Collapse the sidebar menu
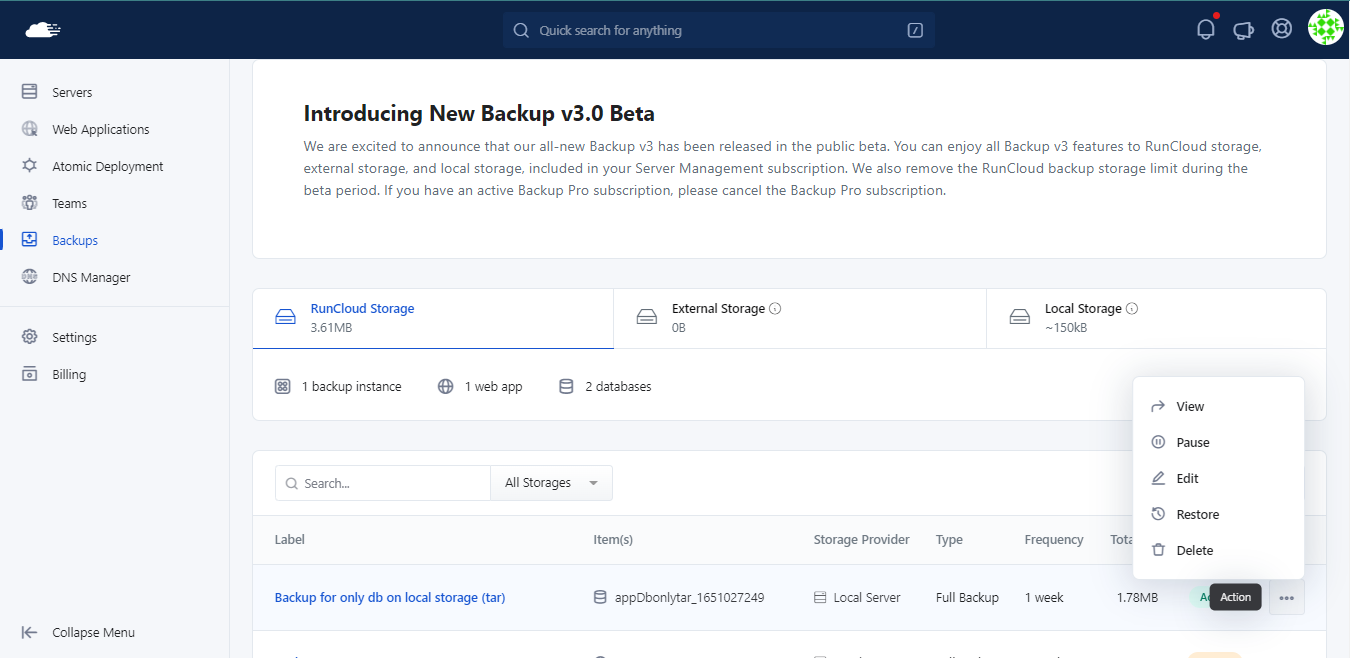Screen dimensions: 1350x658 tap(79, 632)
